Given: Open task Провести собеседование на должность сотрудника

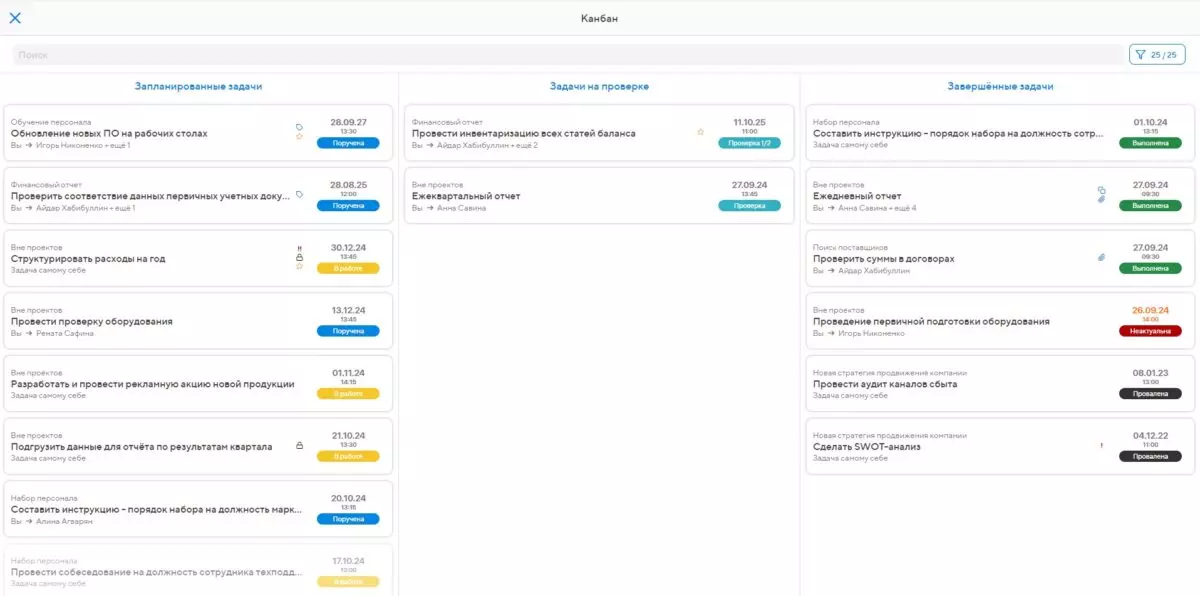Looking at the screenshot, I should [156, 572].
